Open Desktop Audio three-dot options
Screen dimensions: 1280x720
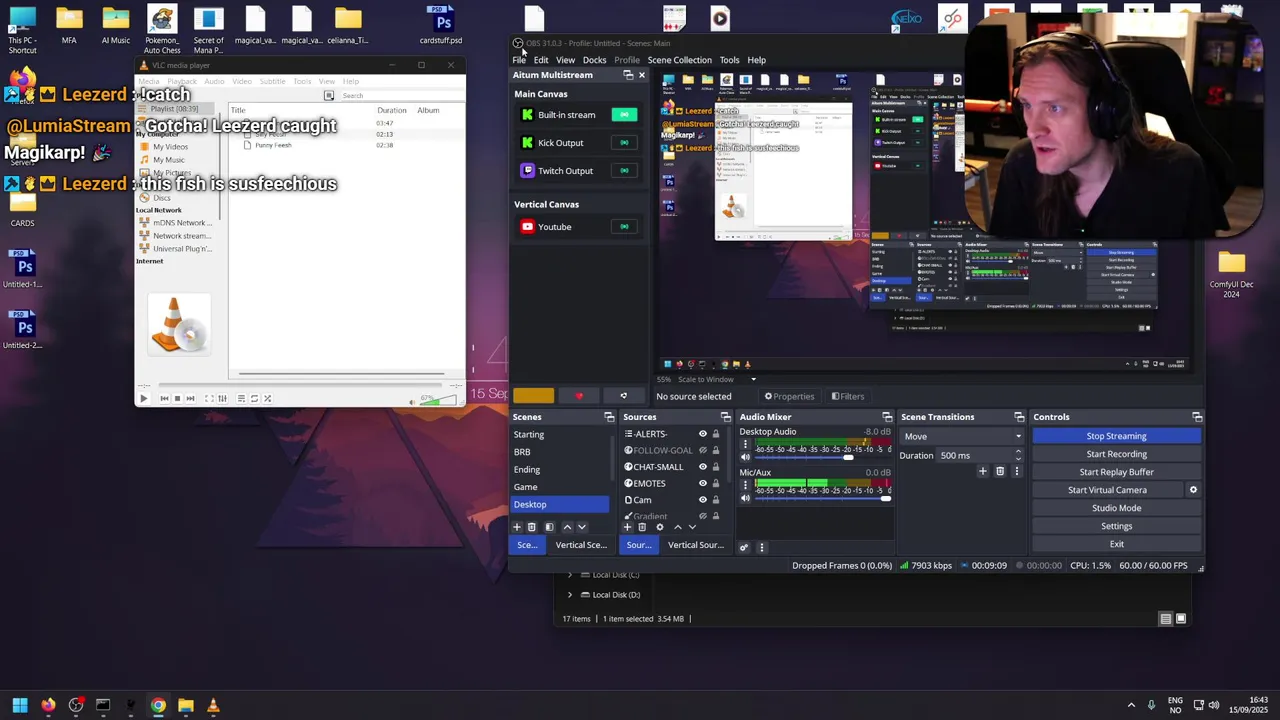click(744, 444)
